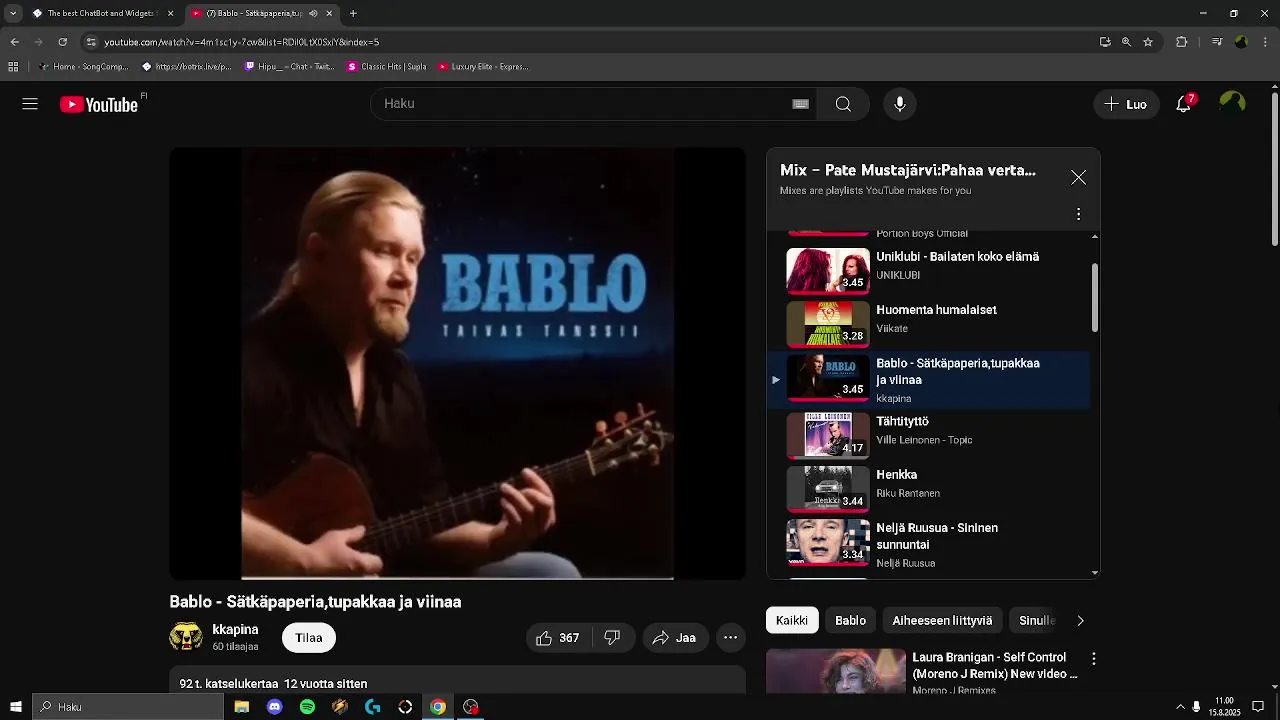Reload the current page

coord(62,42)
